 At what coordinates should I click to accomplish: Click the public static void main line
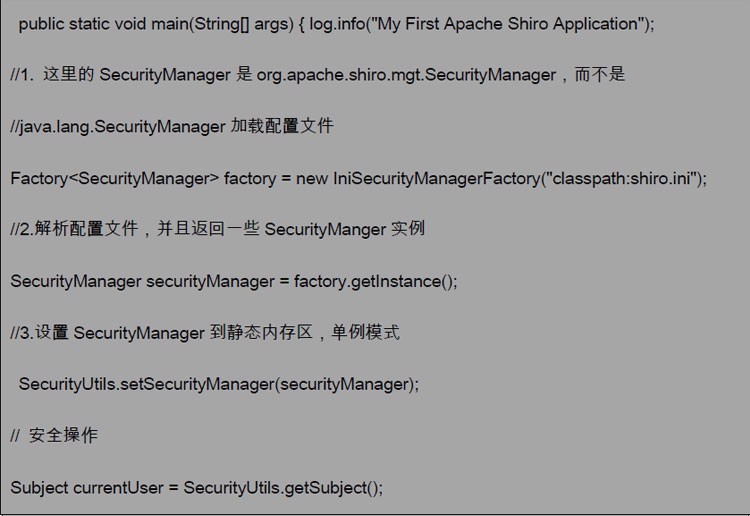(x=336, y=24)
